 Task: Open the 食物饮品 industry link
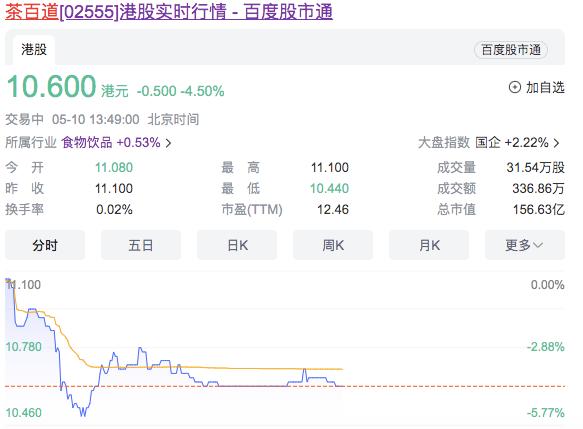click(x=87, y=142)
